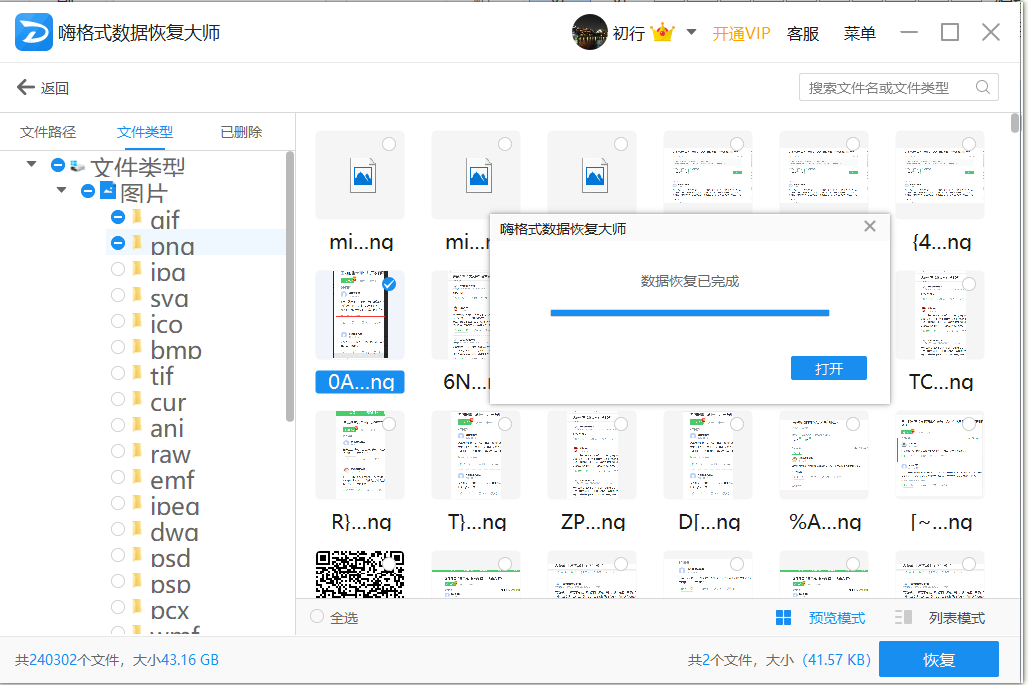Open the D[...ng thumbnail
Viewport: 1028px width, 685px height.
[707, 455]
